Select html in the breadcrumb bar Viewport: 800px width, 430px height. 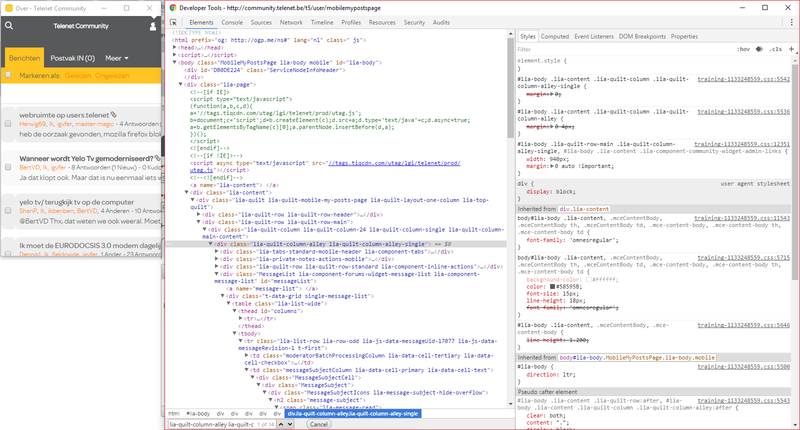(x=174, y=414)
